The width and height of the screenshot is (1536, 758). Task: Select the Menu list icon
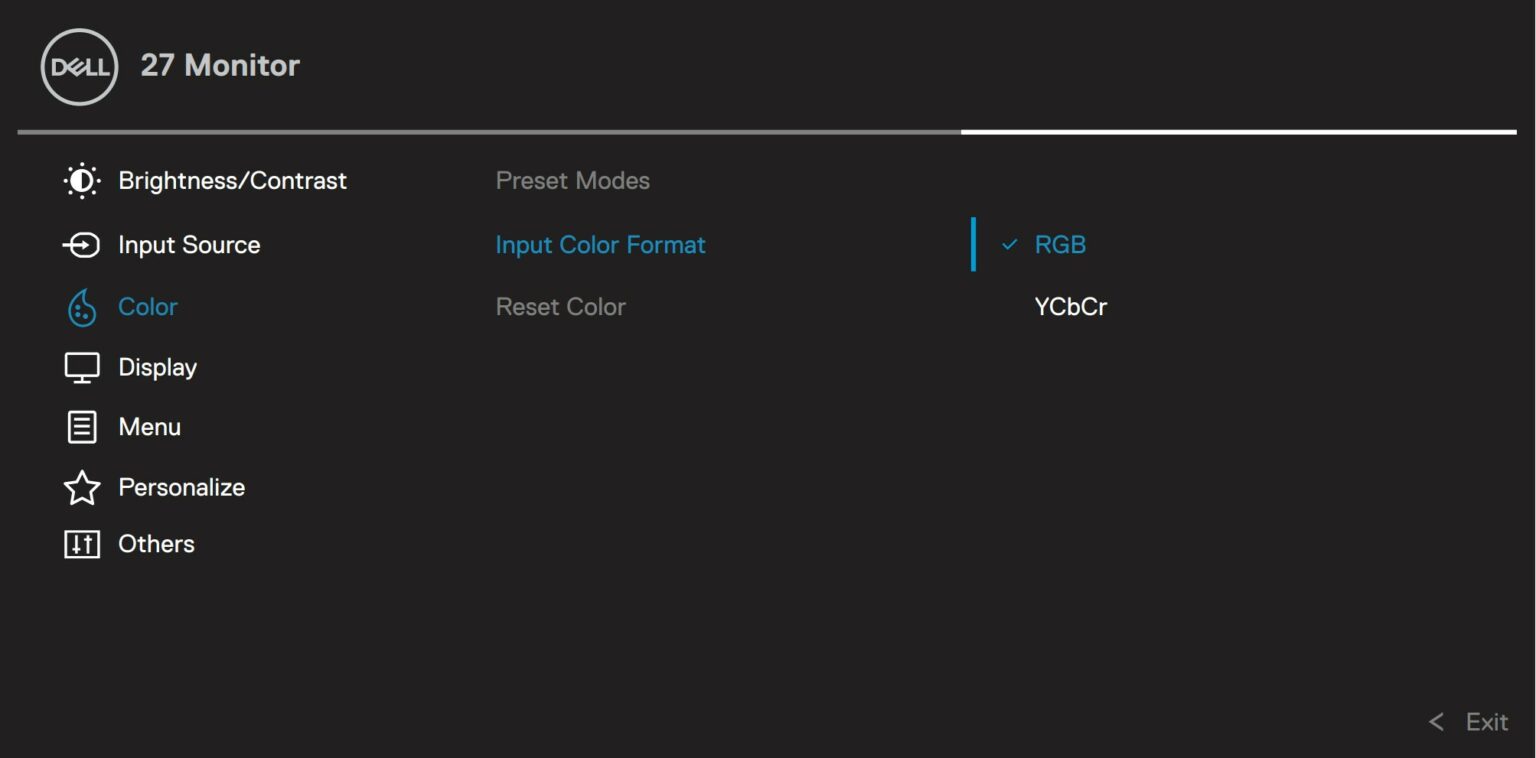pyautogui.click(x=82, y=426)
